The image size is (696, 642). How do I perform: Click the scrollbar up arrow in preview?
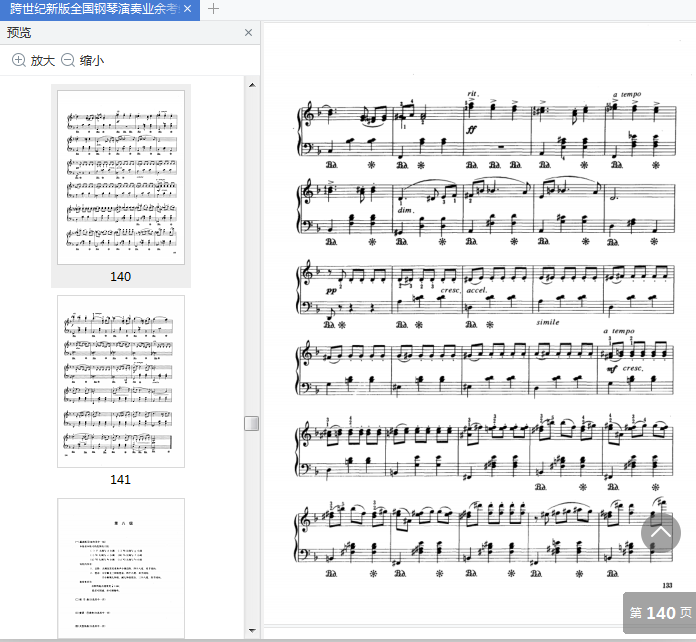point(252,85)
